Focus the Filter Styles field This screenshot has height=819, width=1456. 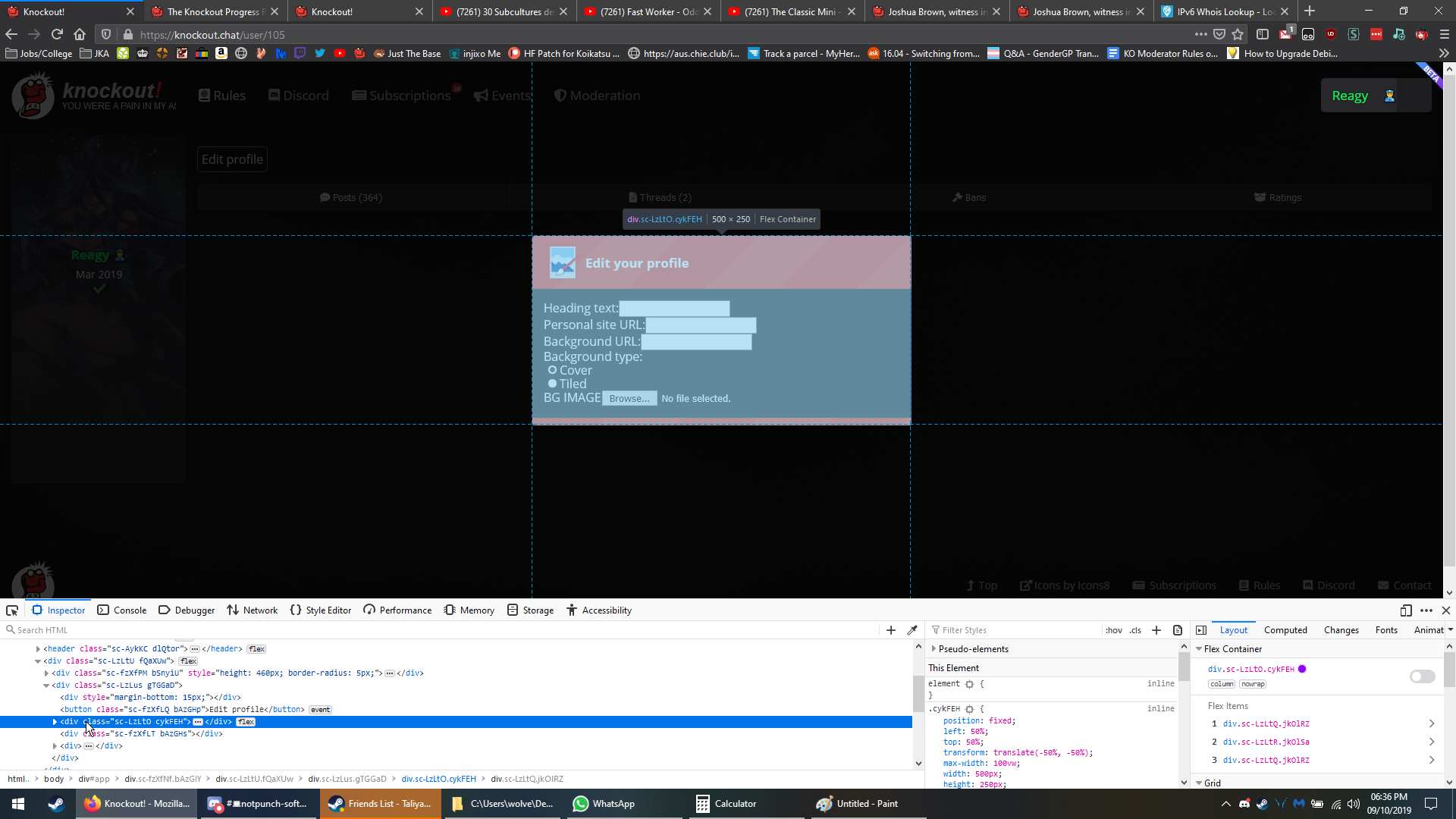coord(1016,630)
